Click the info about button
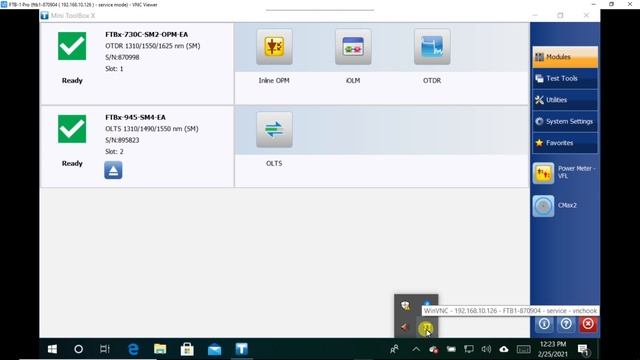Viewport: 640px width, 360px height. tap(544, 324)
